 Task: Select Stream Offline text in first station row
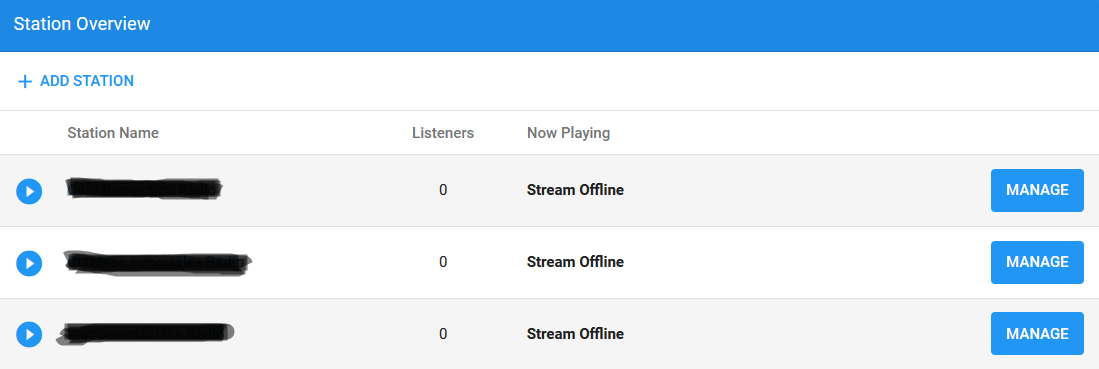point(575,190)
